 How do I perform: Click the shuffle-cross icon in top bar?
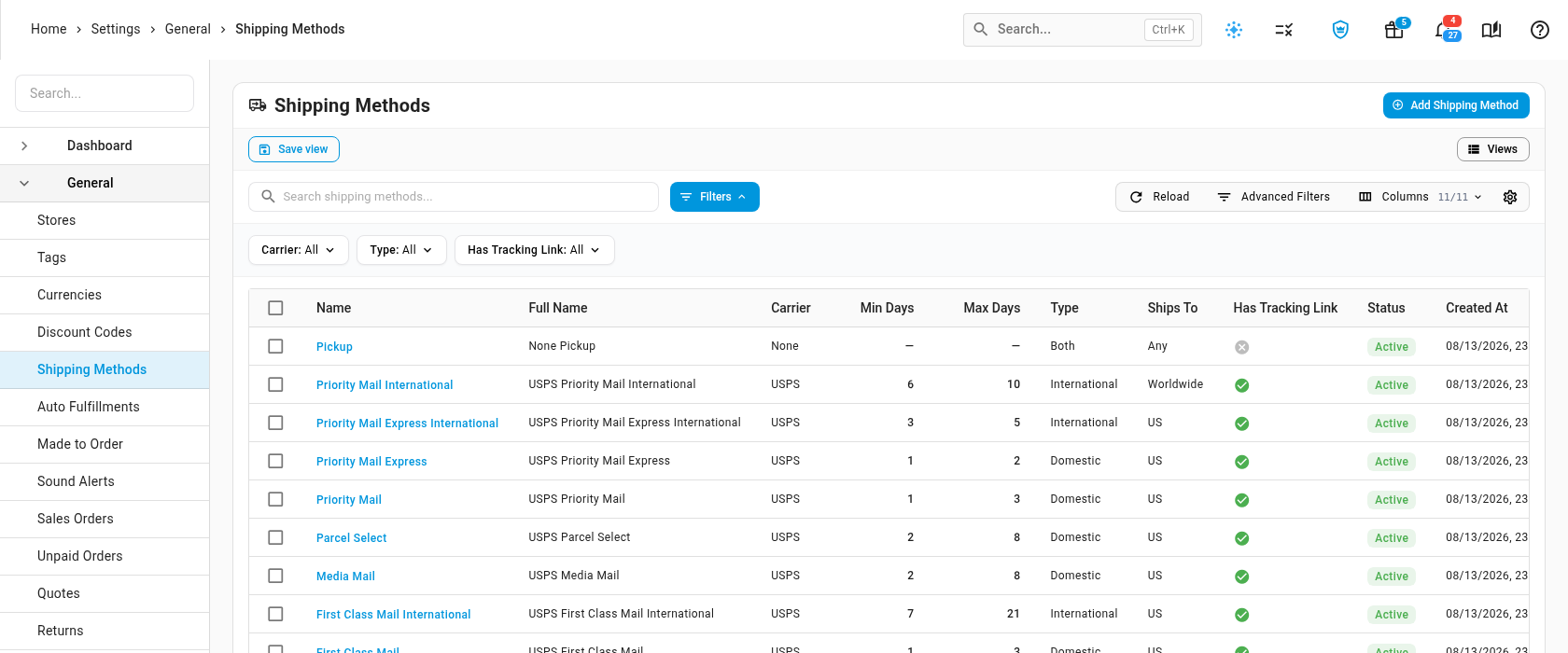coord(1284,30)
